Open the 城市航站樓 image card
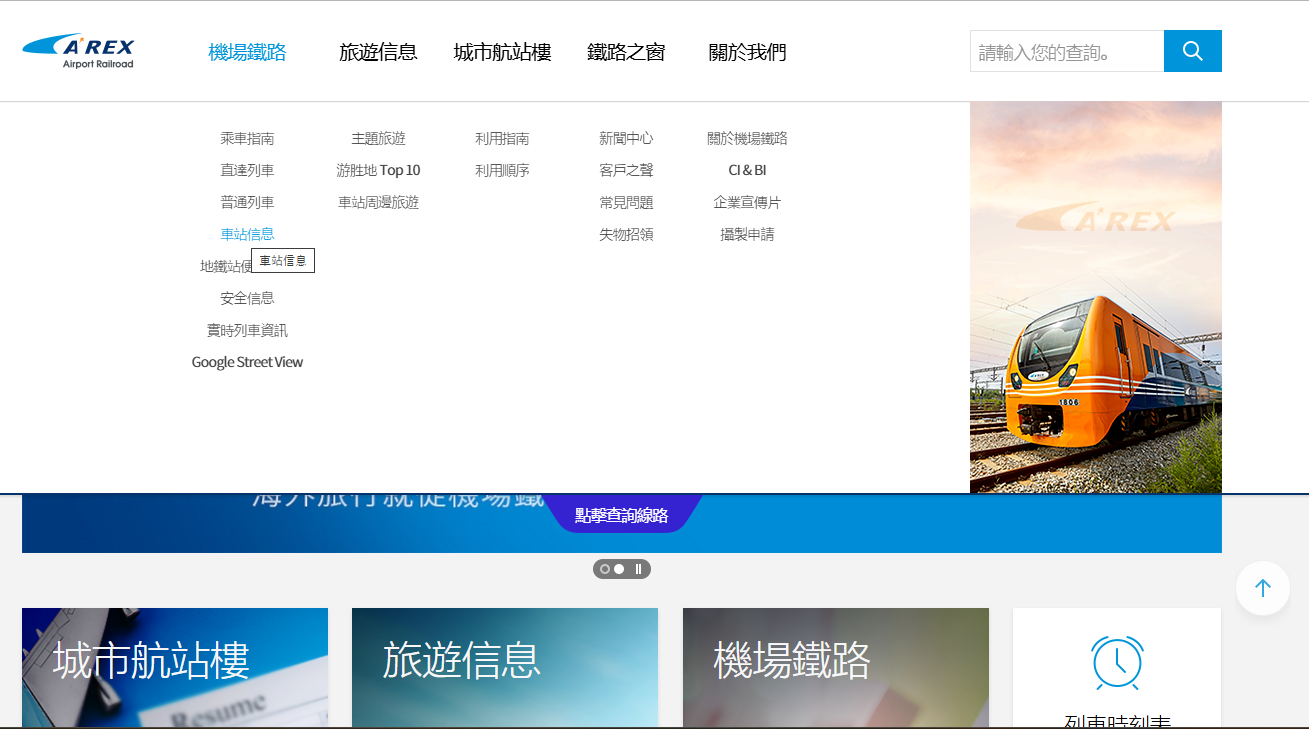Viewport: 1309px width, 729px height. (175, 668)
